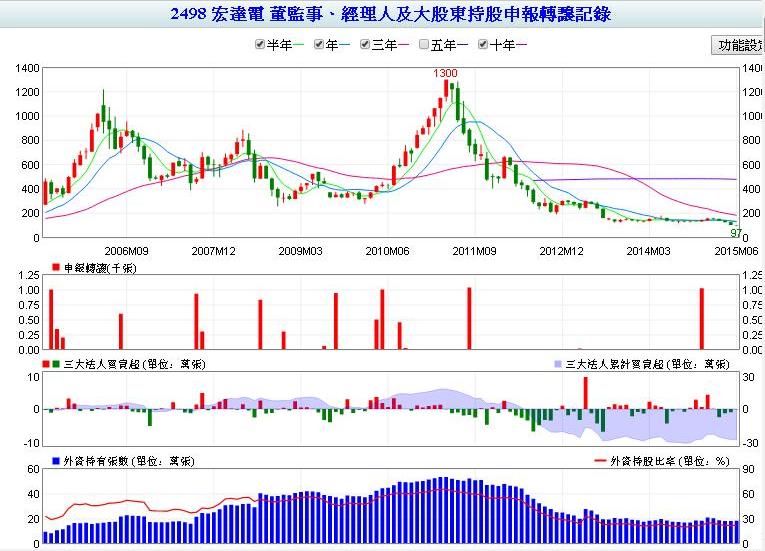Click the 2498 宏達電 chart title
This screenshot has width=765, height=551.
click(390, 14)
